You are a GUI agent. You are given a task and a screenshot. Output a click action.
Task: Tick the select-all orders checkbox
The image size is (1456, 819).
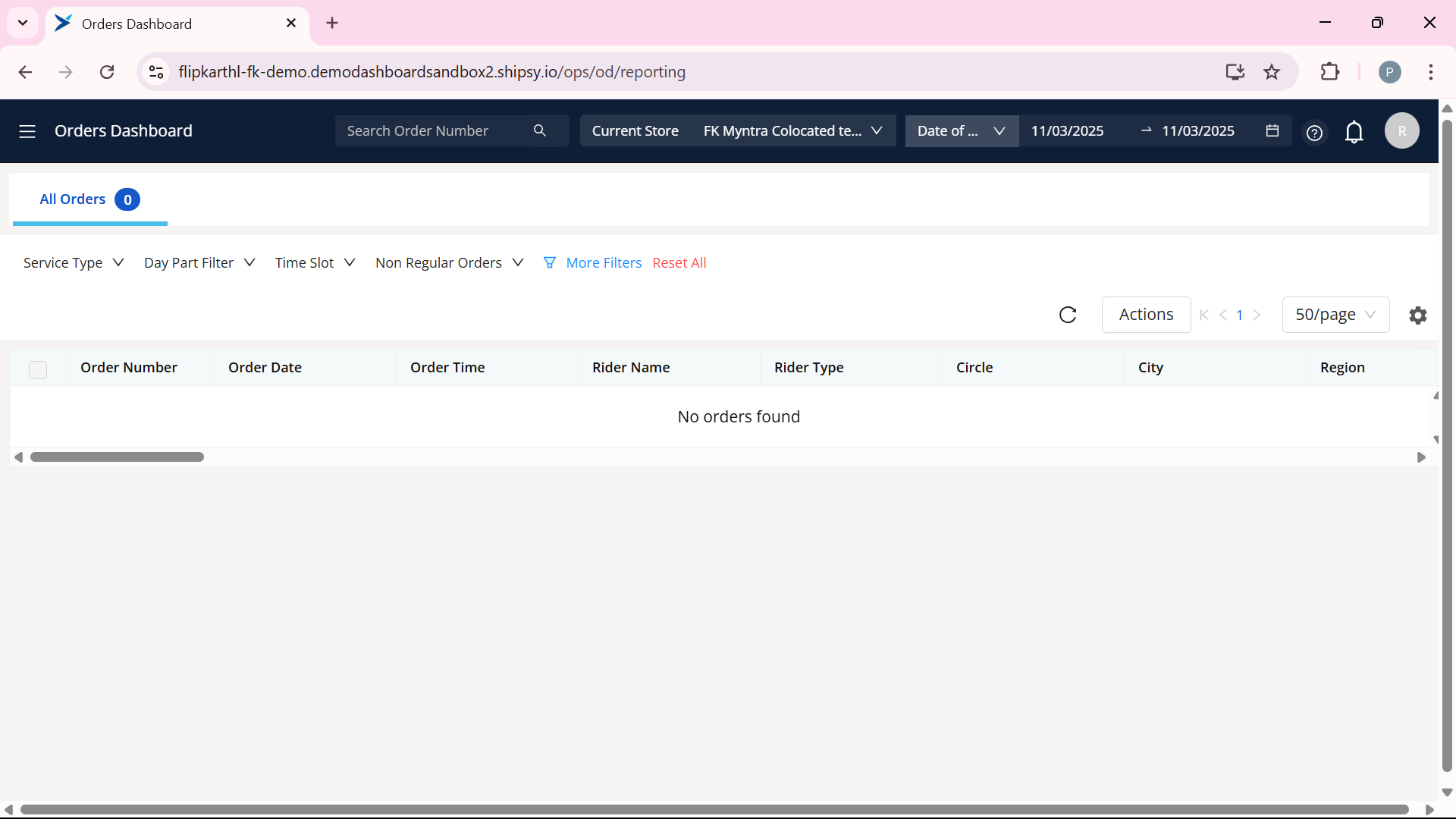tap(38, 369)
